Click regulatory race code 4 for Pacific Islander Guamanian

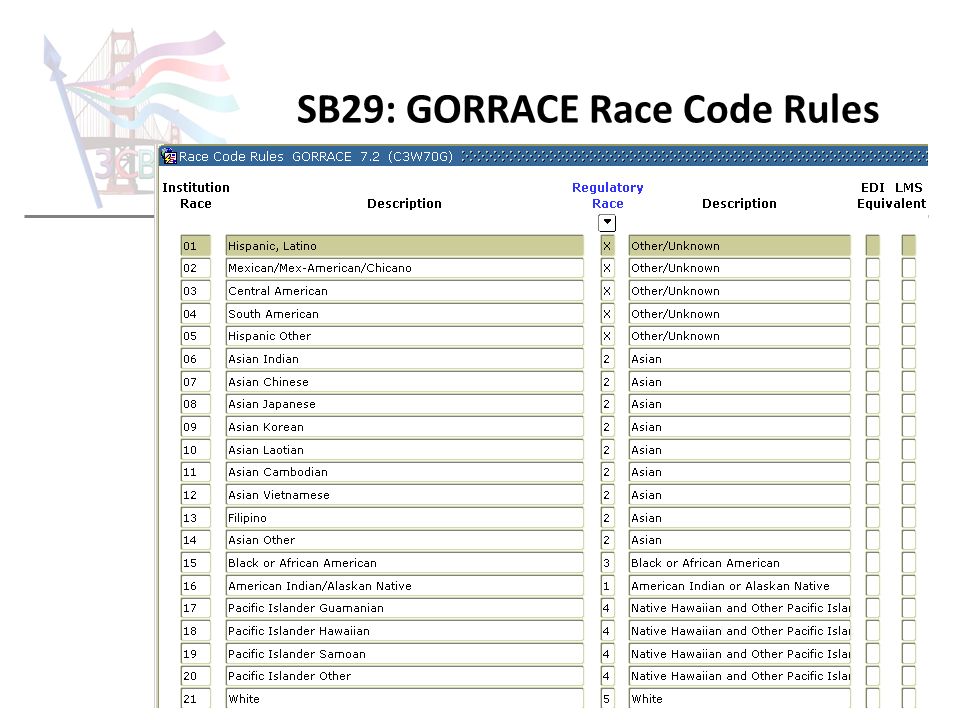click(607, 608)
